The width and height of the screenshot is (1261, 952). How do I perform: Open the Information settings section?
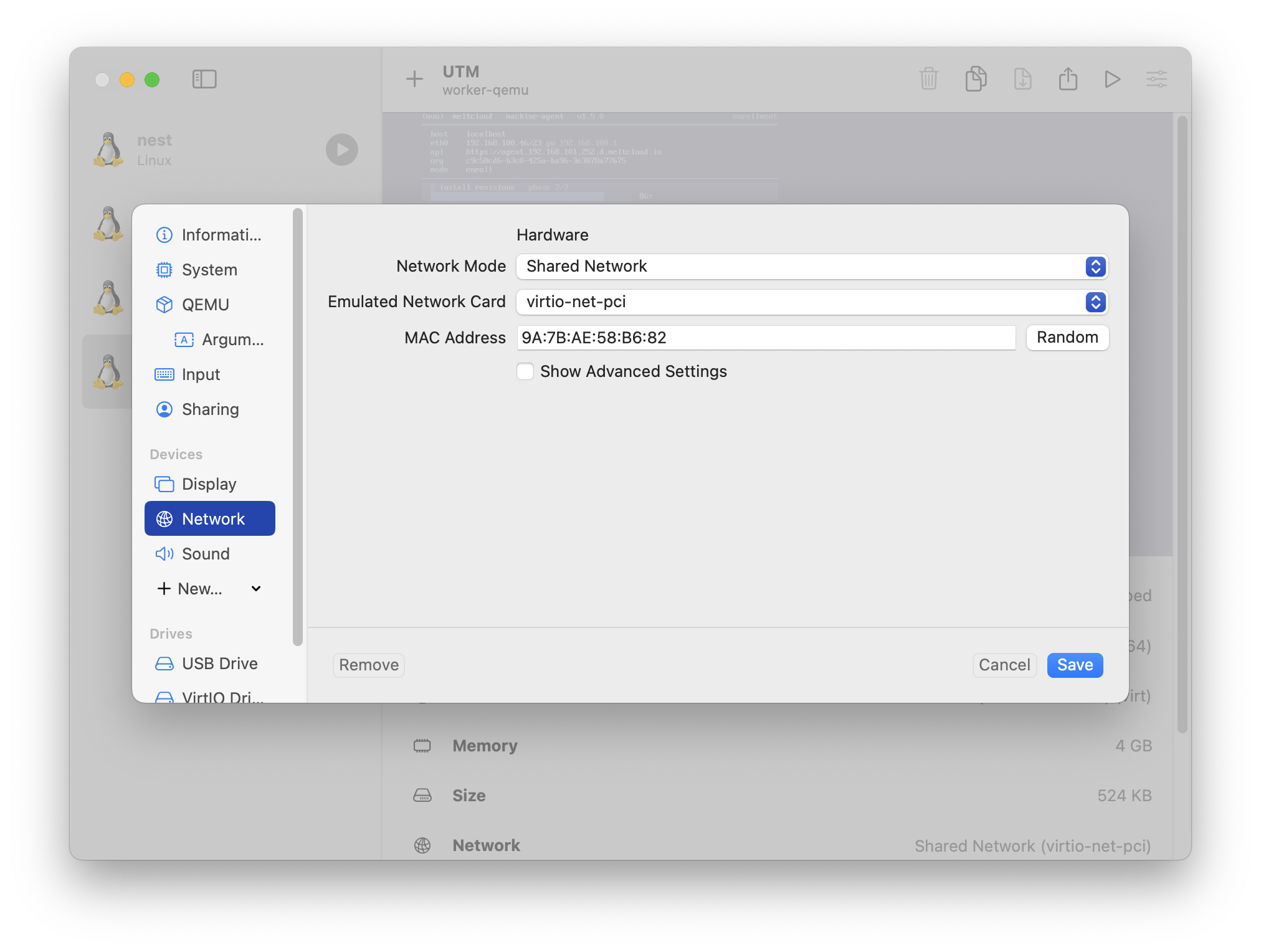(210, 235)
